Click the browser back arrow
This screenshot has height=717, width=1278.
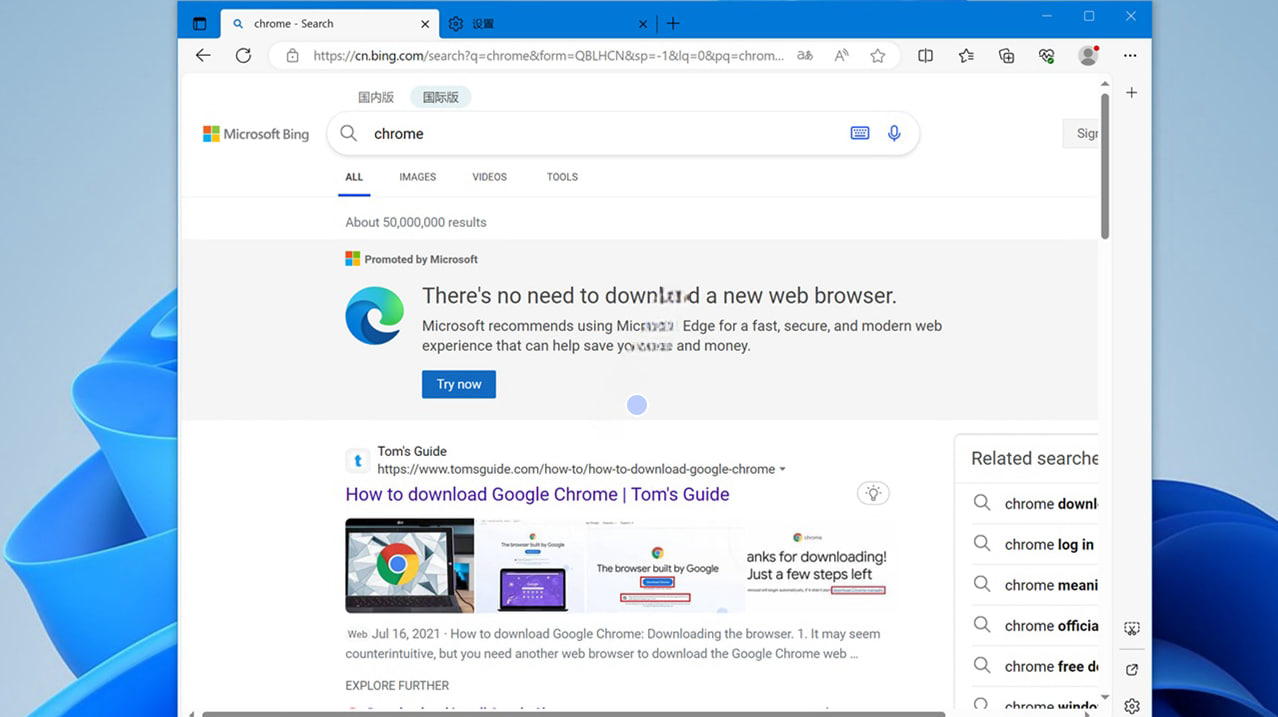point(203,56)
